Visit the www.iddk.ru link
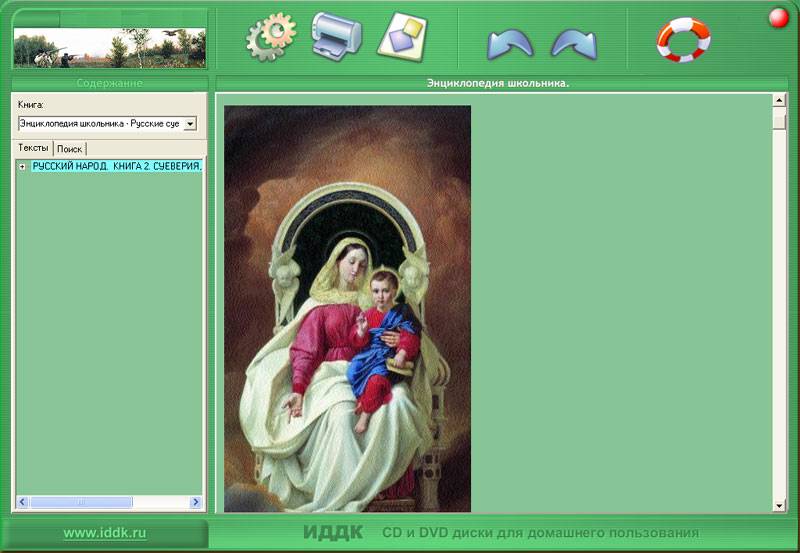800x553 pixels. (x=105, y=533)
